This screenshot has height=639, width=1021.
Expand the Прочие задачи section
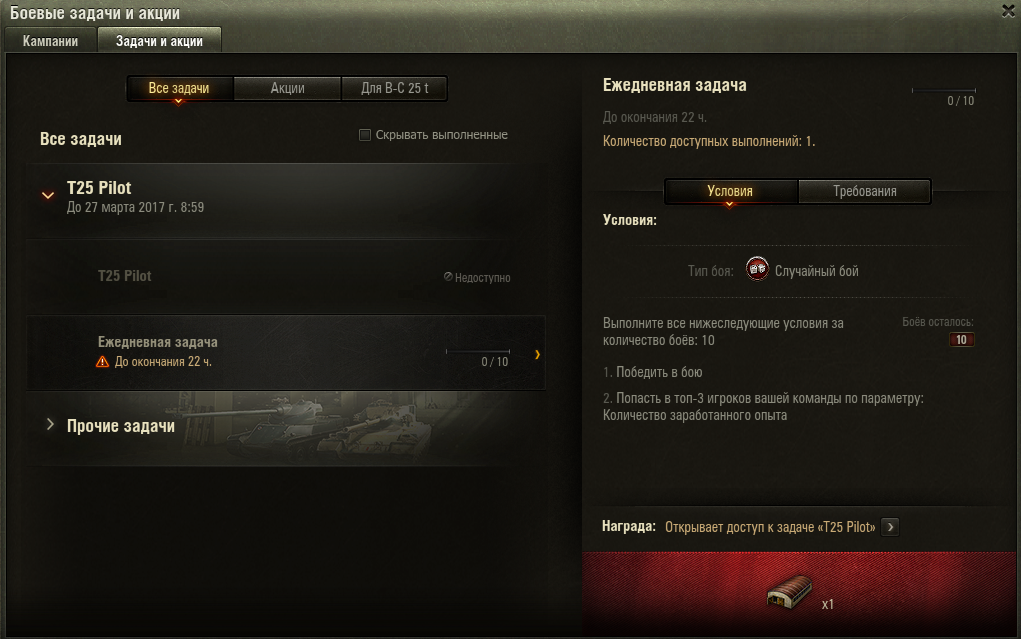click(50, 425)
